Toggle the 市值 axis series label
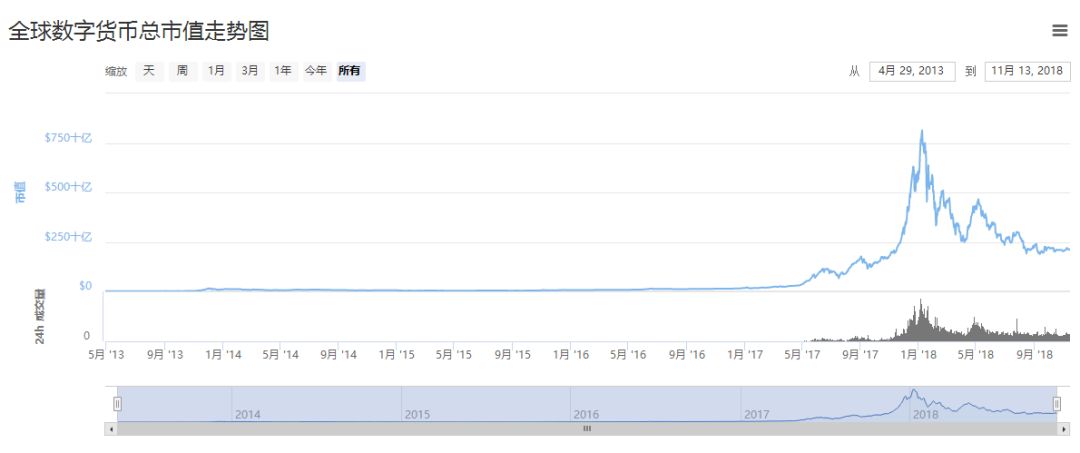This screenshot has width=1080, height=453. (20, 192)
